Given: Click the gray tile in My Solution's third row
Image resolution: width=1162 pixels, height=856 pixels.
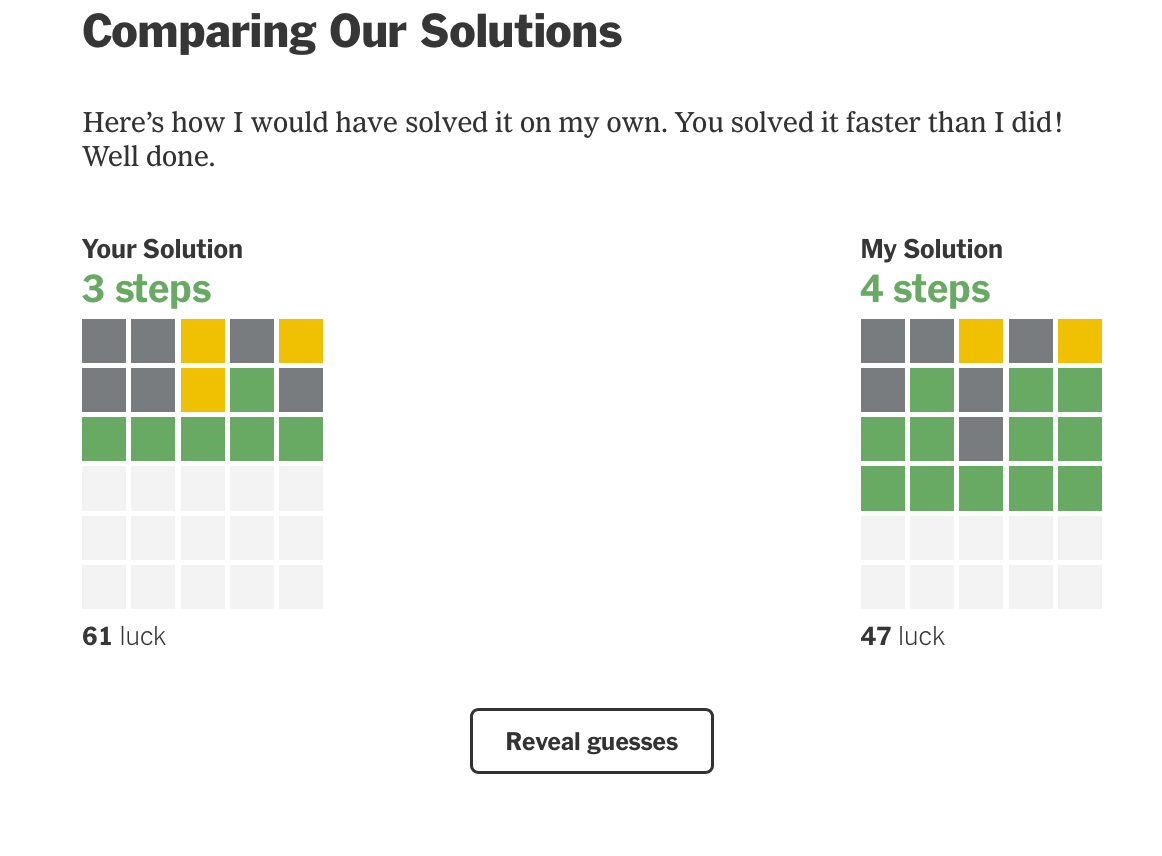Looking at the screenshot, I should click(981, 439).
